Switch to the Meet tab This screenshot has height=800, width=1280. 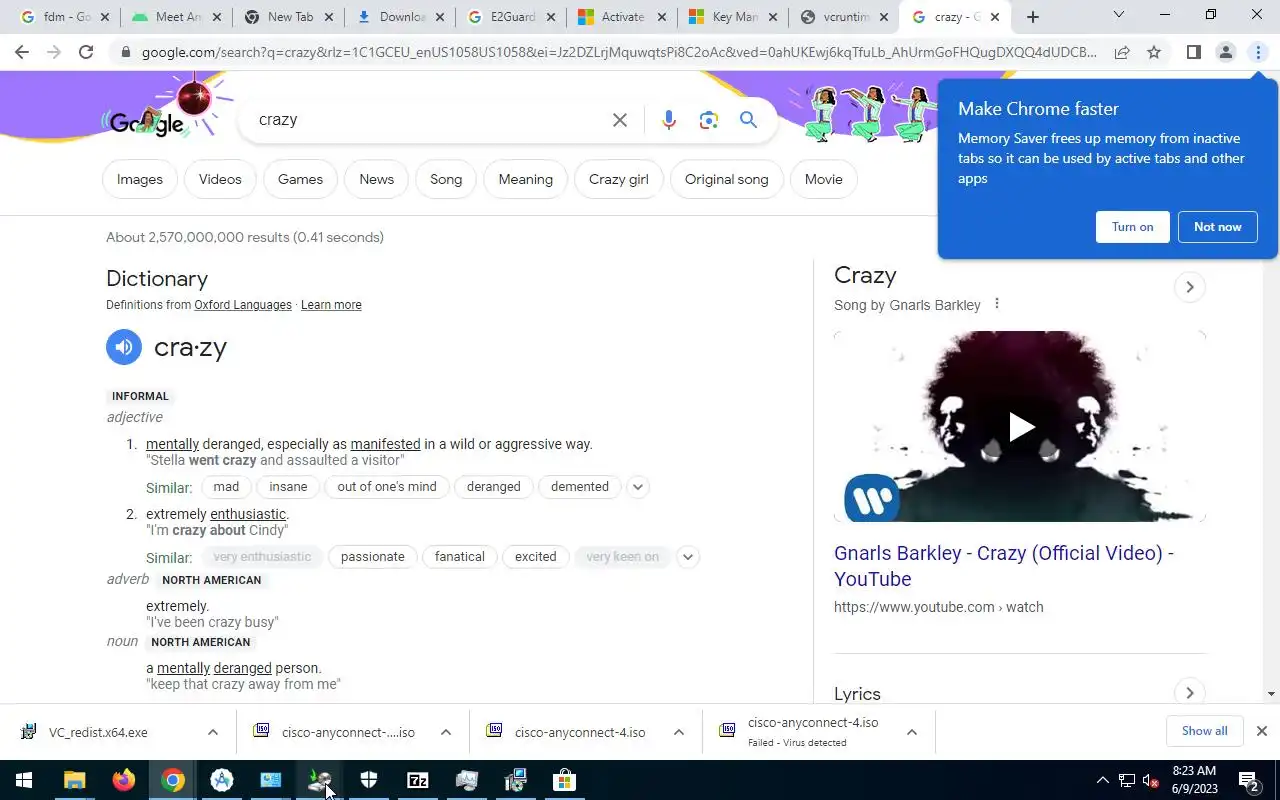[175, 17]
